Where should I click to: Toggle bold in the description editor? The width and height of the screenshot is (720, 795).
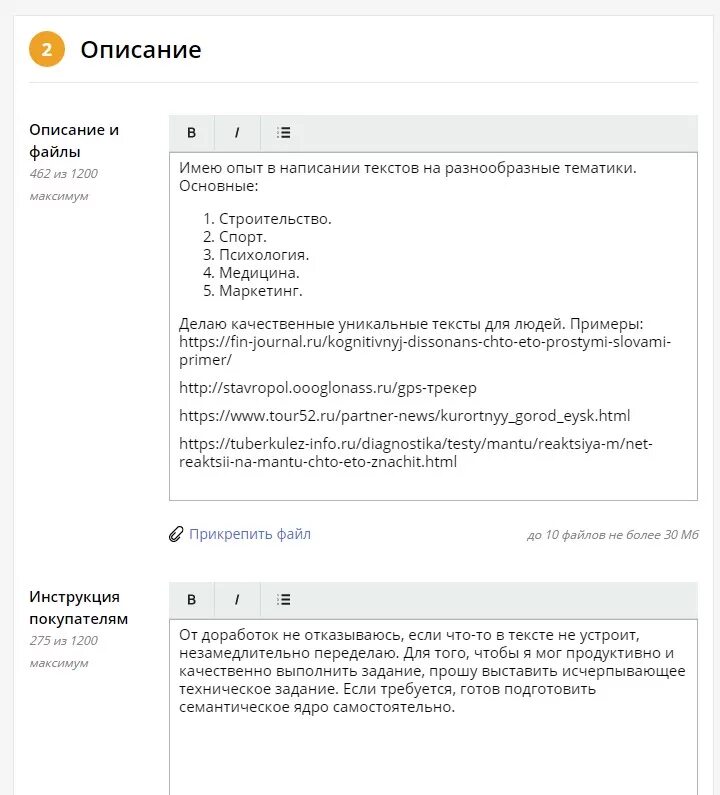(192, 133)
